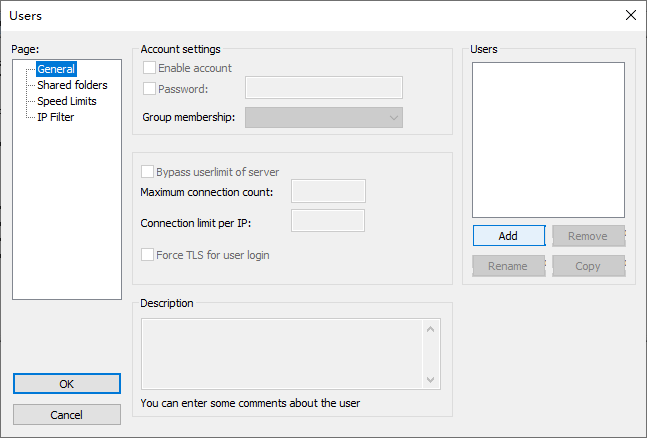Viewport: 647px width, 438px height.
Task: Click the Copy user button
Action: click(588, 266)
